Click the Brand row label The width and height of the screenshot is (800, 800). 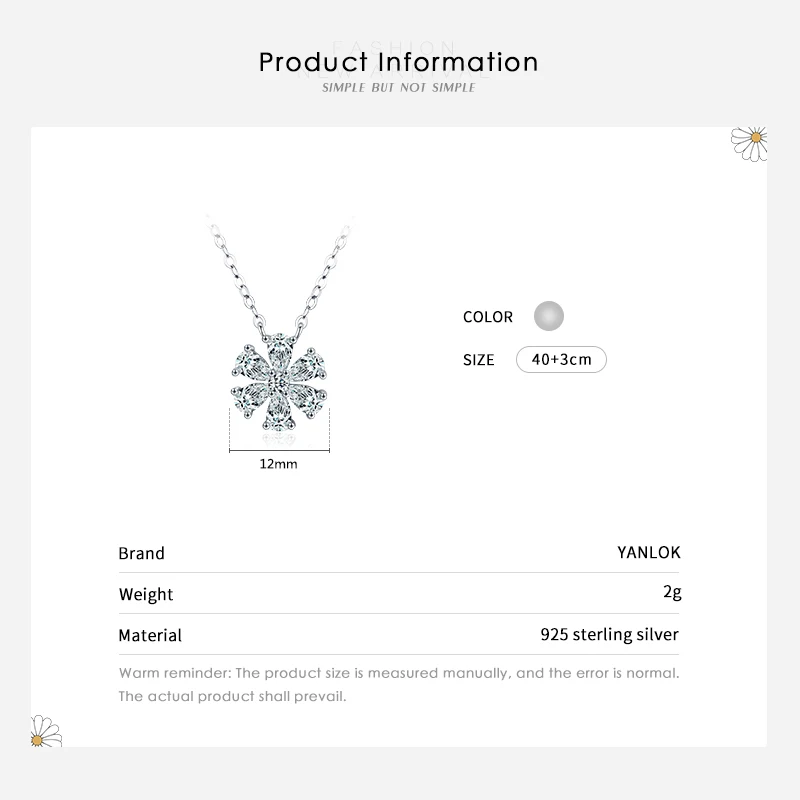tap(141, 553)
